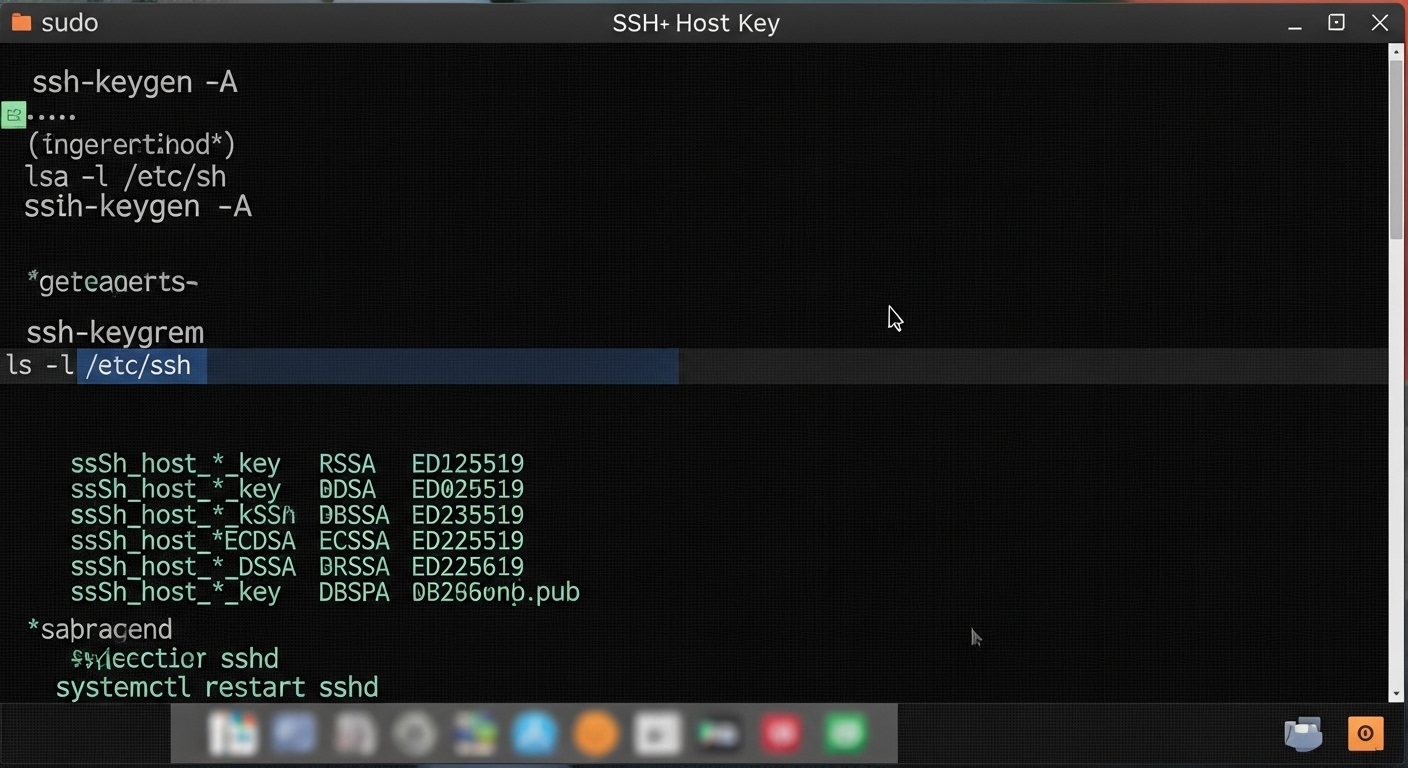Click the scrollbar up arrow
The height and width of the screenshot is (768, 1408).
[x=1396, y=51]
